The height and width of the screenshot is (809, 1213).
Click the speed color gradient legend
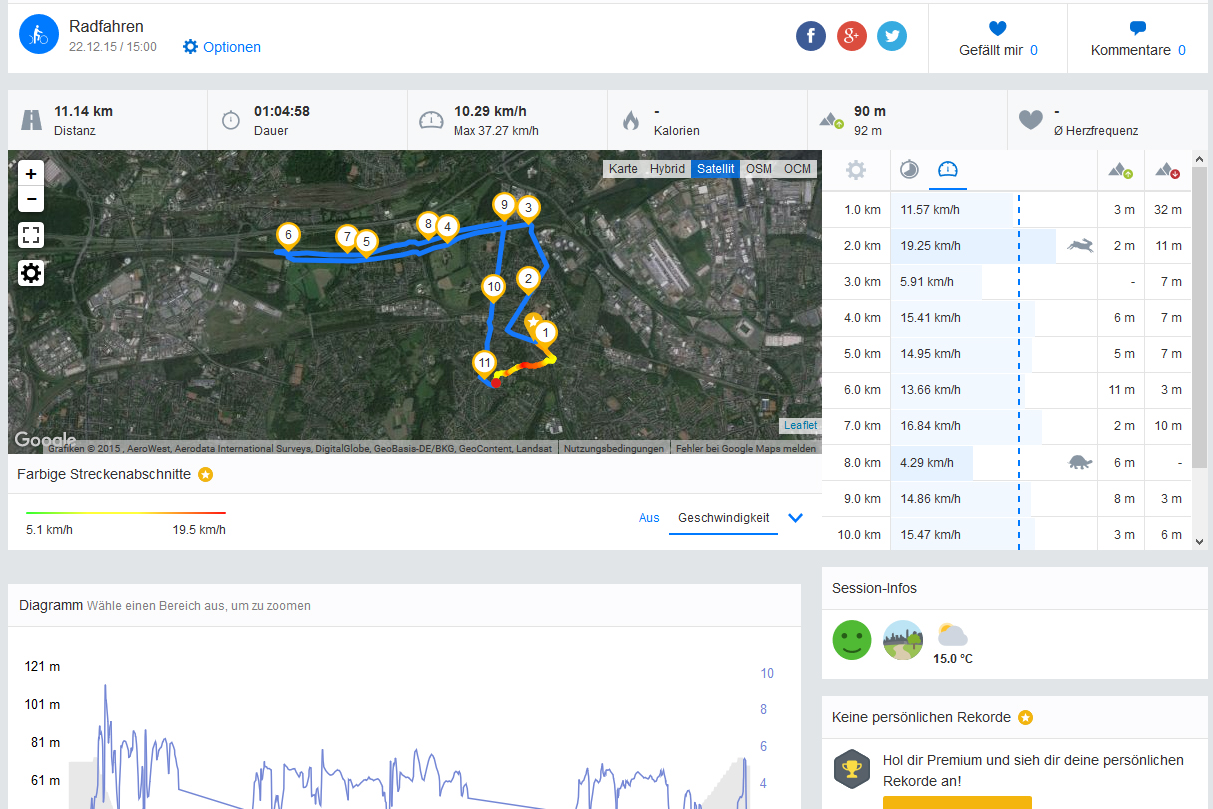click(x=126, y=513)
